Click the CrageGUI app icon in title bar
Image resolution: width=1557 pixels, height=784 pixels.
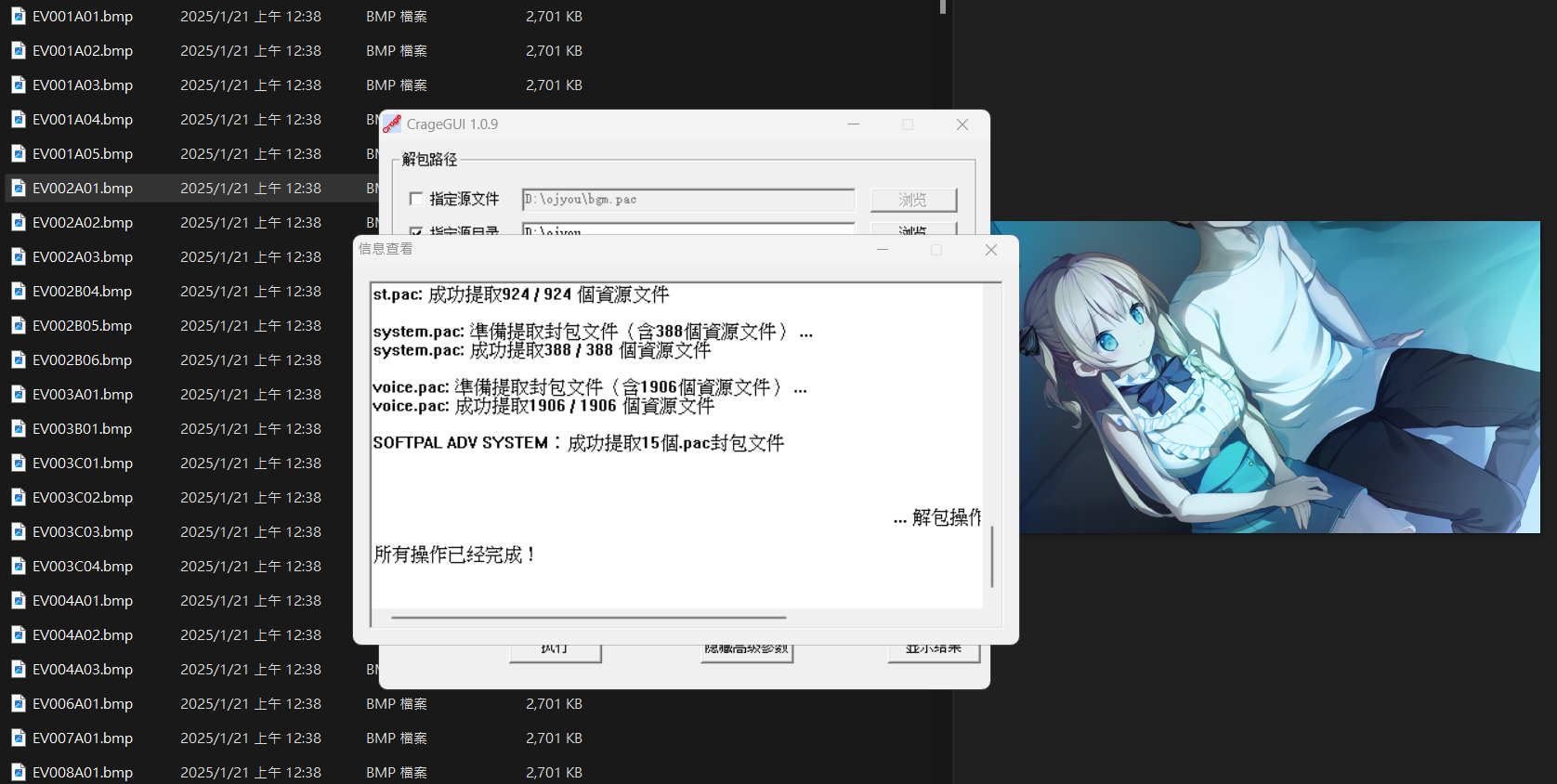pyautogui.click(x=392, y=124)
